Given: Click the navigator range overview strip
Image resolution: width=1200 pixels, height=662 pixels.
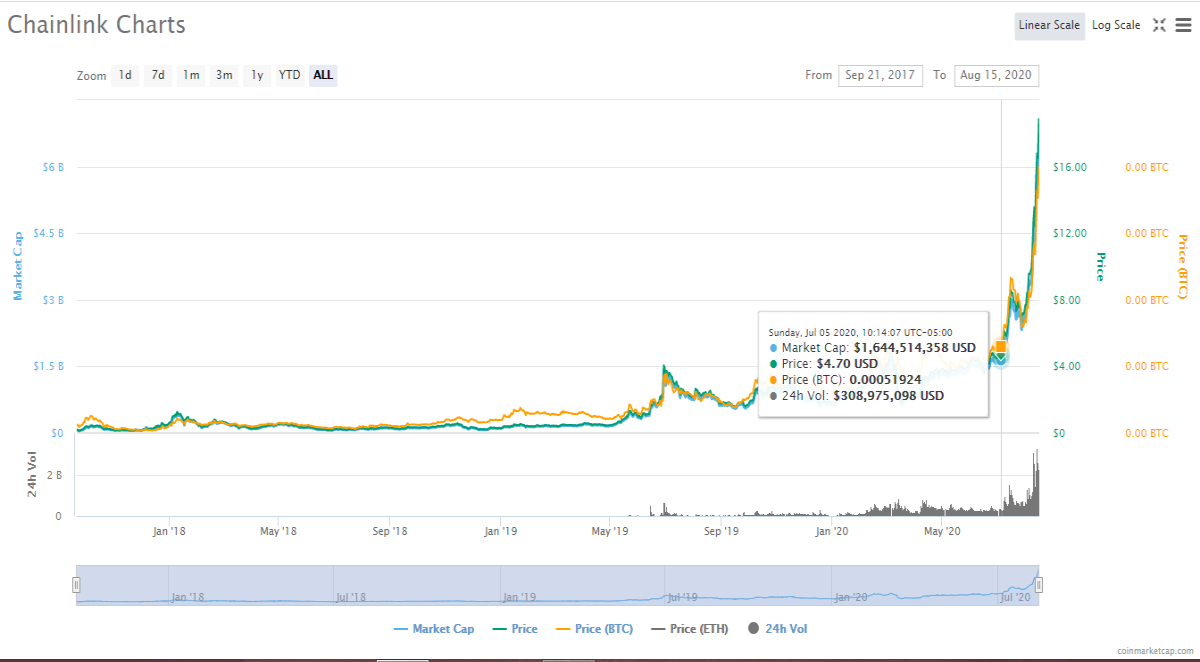Looking at the screenshot, I should pos(557,585).
